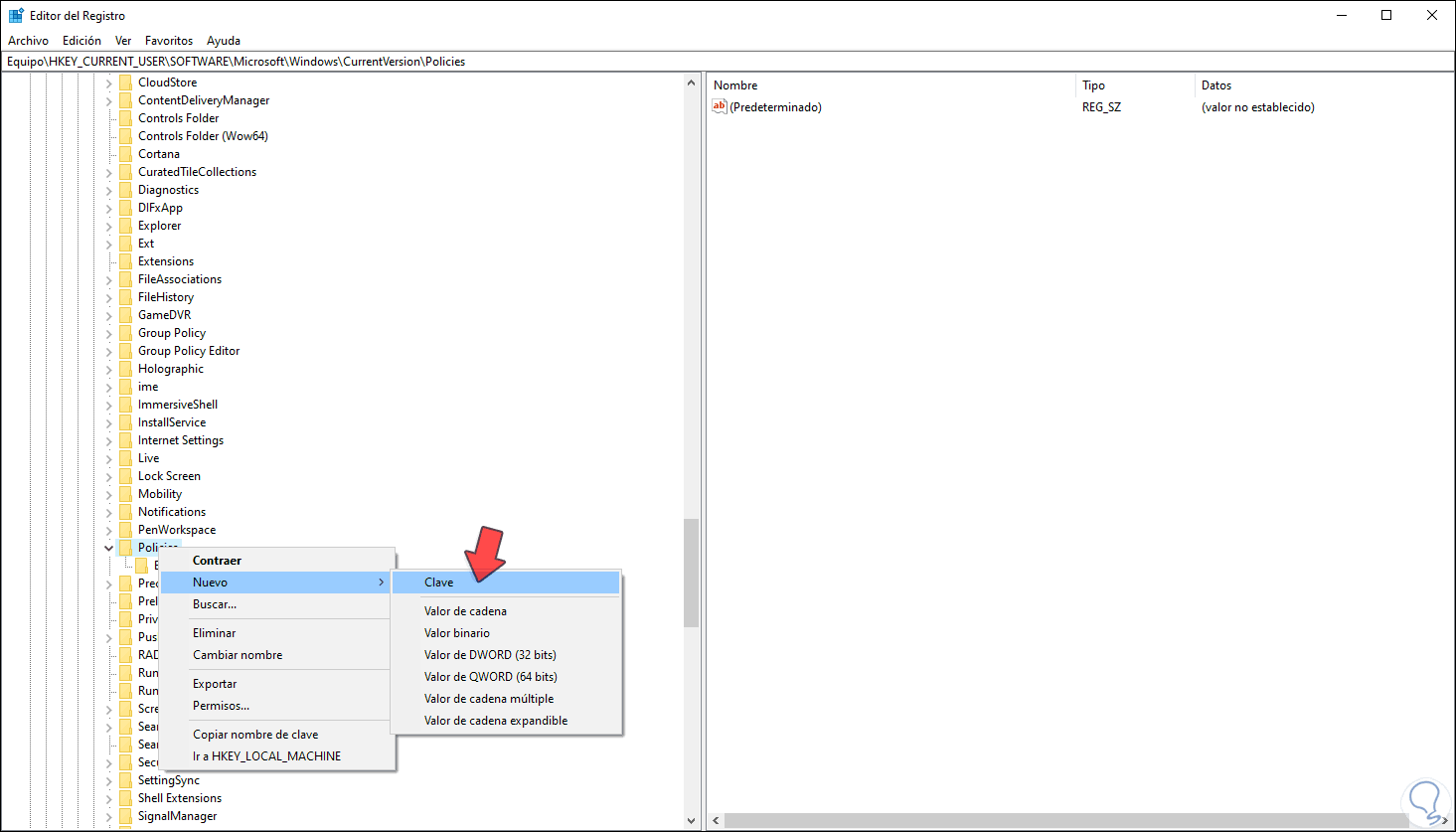Click the ContentDeliveryManager folder icon
The width and height of the screenshot is (1456, 832).
click(125, 100)
